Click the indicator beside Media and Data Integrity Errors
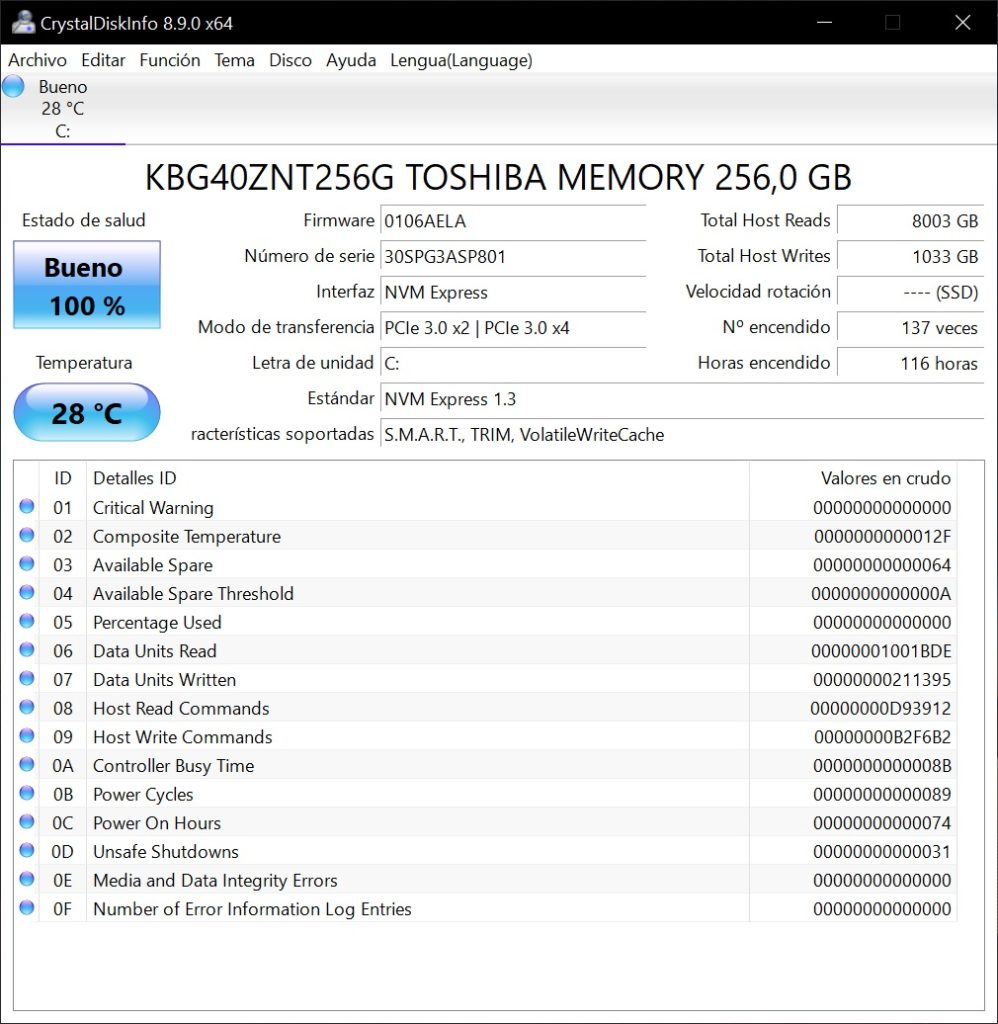This screenshot has height=1024, width=998. click(x=27, y=880)
